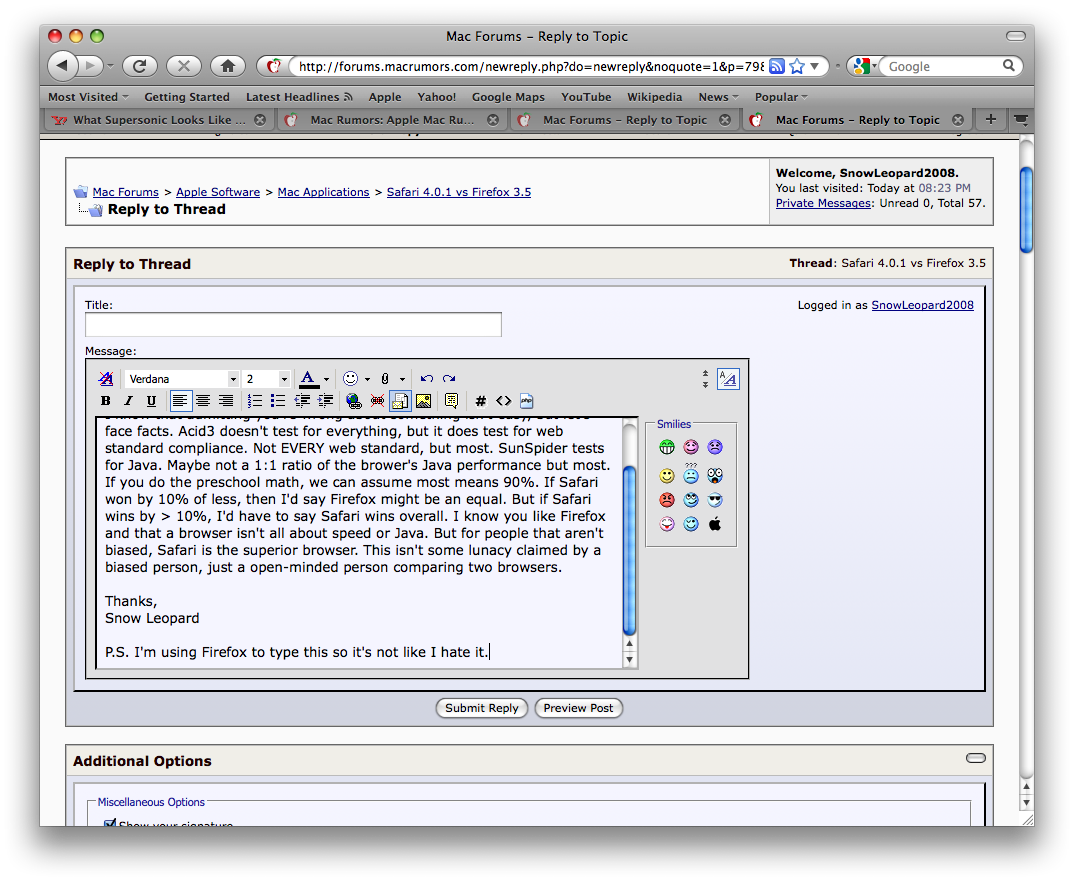The height and width of the screenshot is (881, 1074).
Task: Toggle bold formatting in message editor
Action: (105, 401)
